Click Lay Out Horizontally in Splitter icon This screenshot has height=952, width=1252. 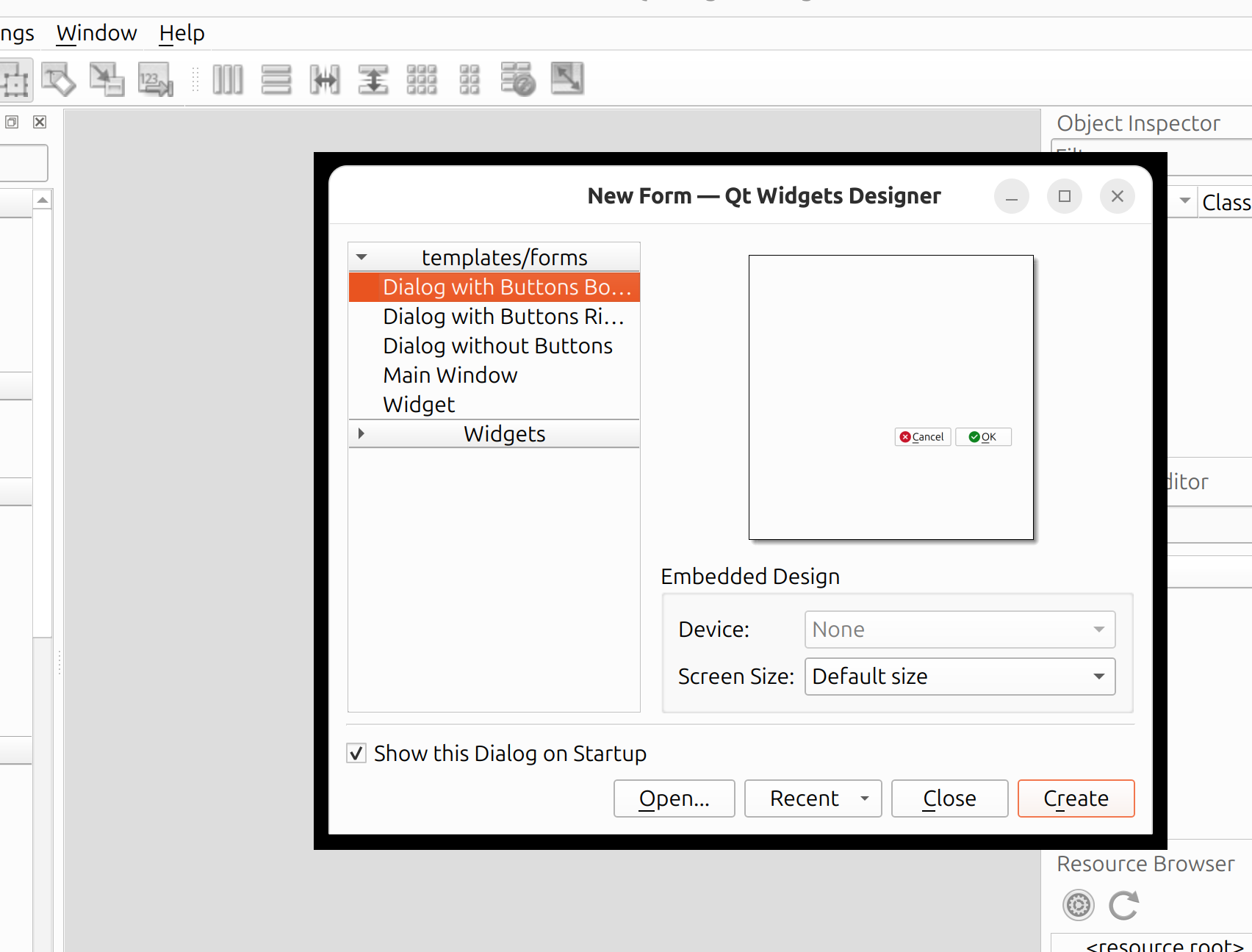pos(325,79)
